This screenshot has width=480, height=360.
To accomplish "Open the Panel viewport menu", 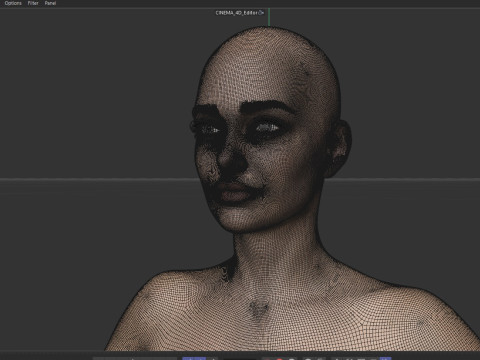I will click(50, 3).
